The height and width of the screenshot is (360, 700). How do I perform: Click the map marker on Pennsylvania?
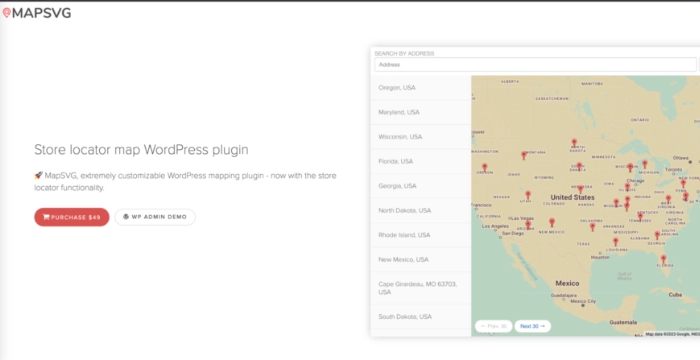pyautogui.click(x=683, y=183)
